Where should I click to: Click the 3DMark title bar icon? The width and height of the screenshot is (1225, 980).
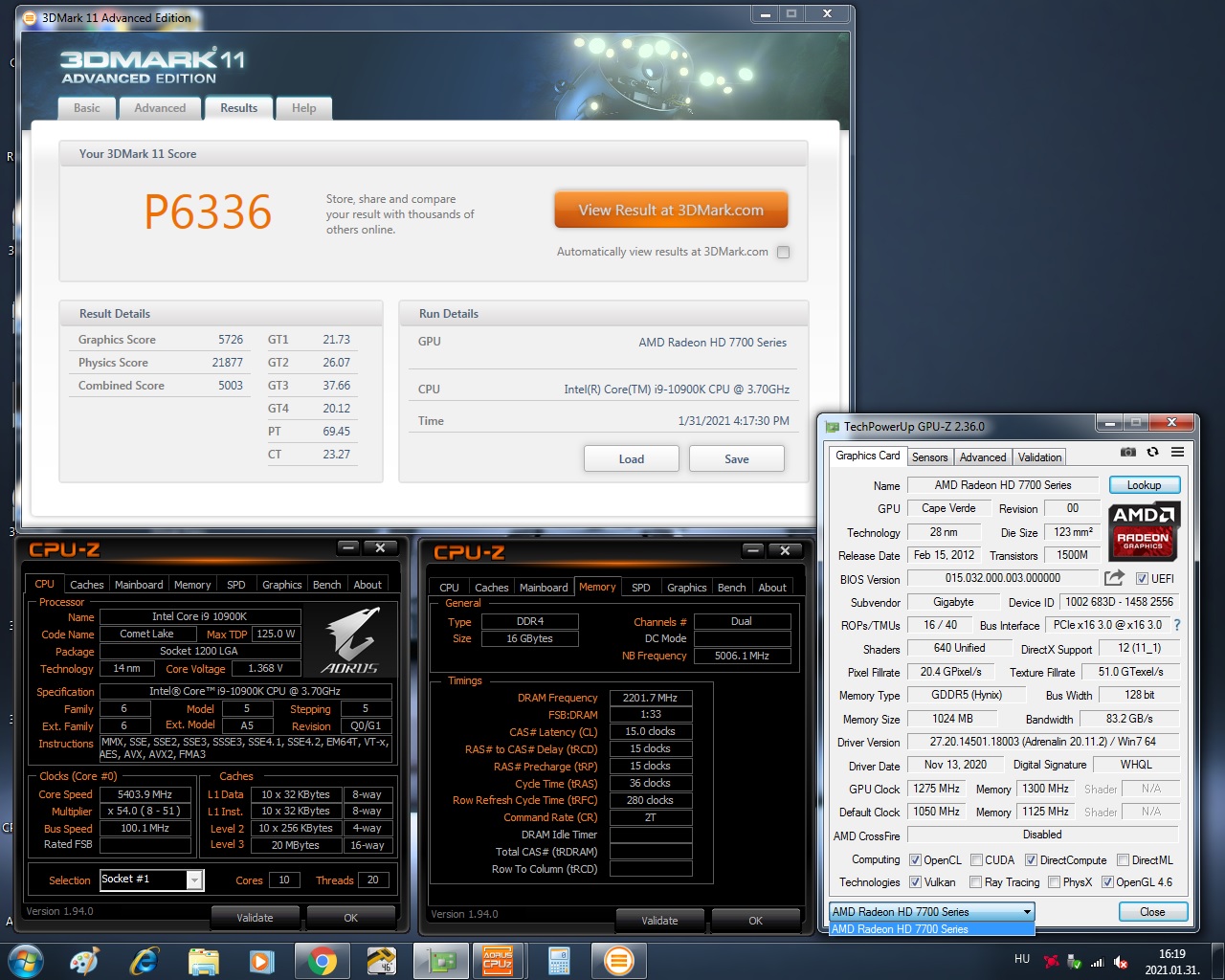coord(30,17)
